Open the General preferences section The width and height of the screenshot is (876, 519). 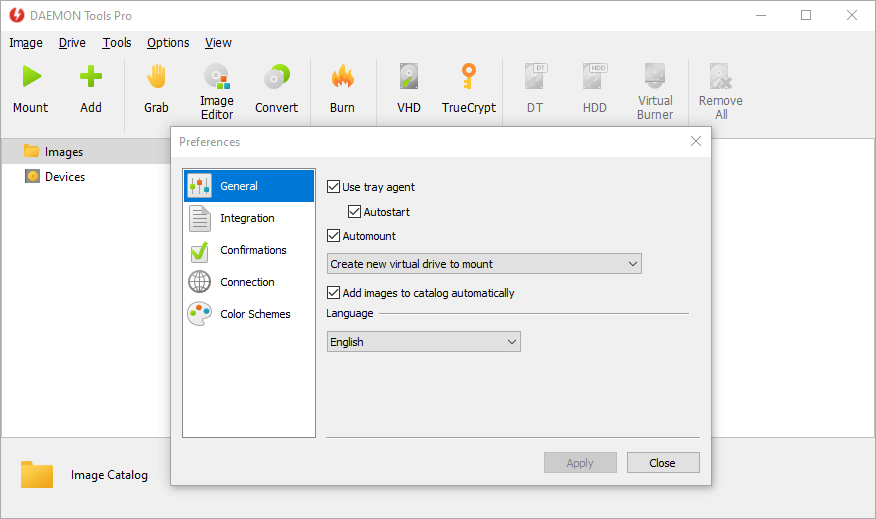tap(249, 186)
